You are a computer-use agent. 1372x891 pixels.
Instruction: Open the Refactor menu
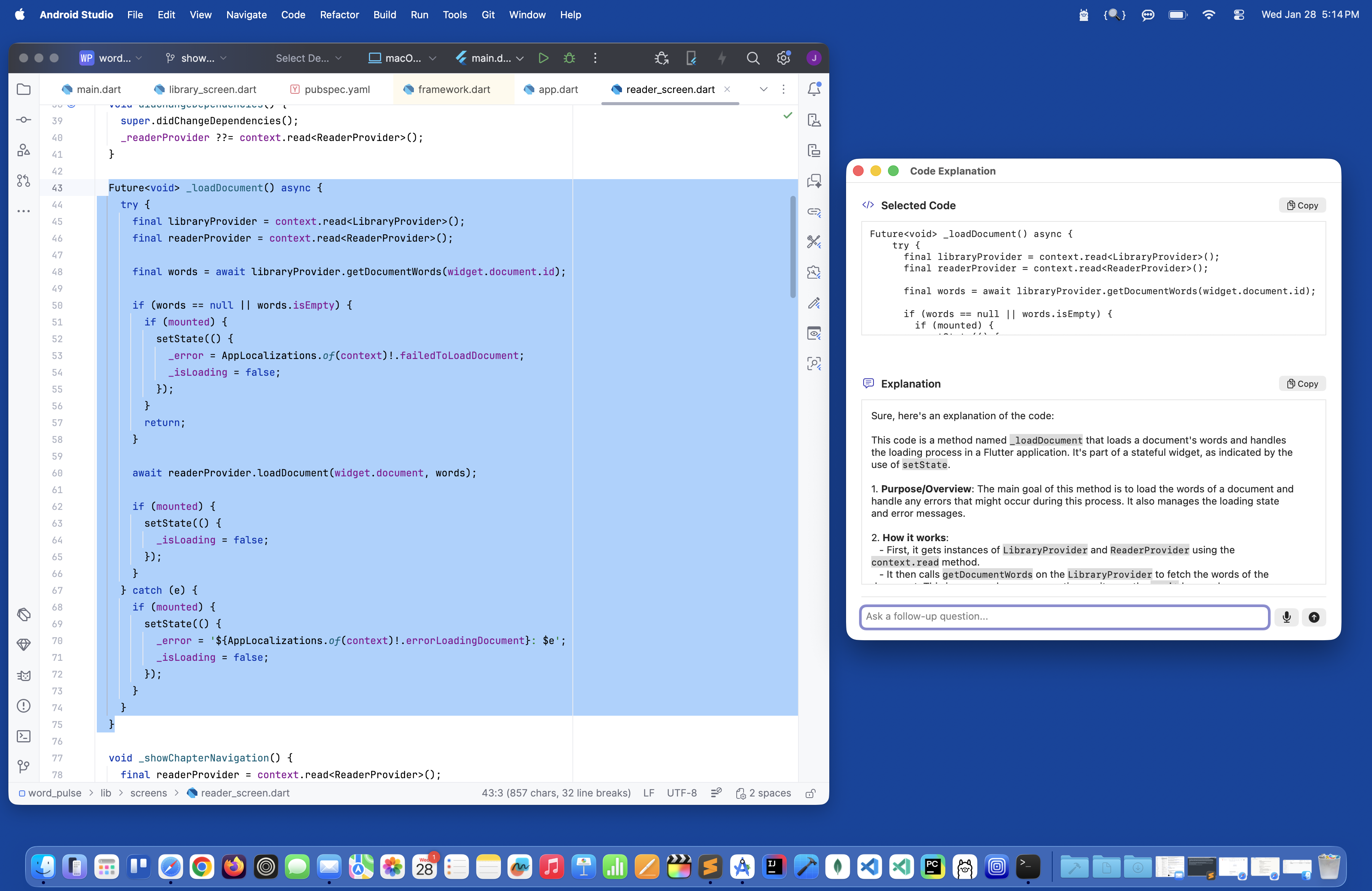[340, 15]
